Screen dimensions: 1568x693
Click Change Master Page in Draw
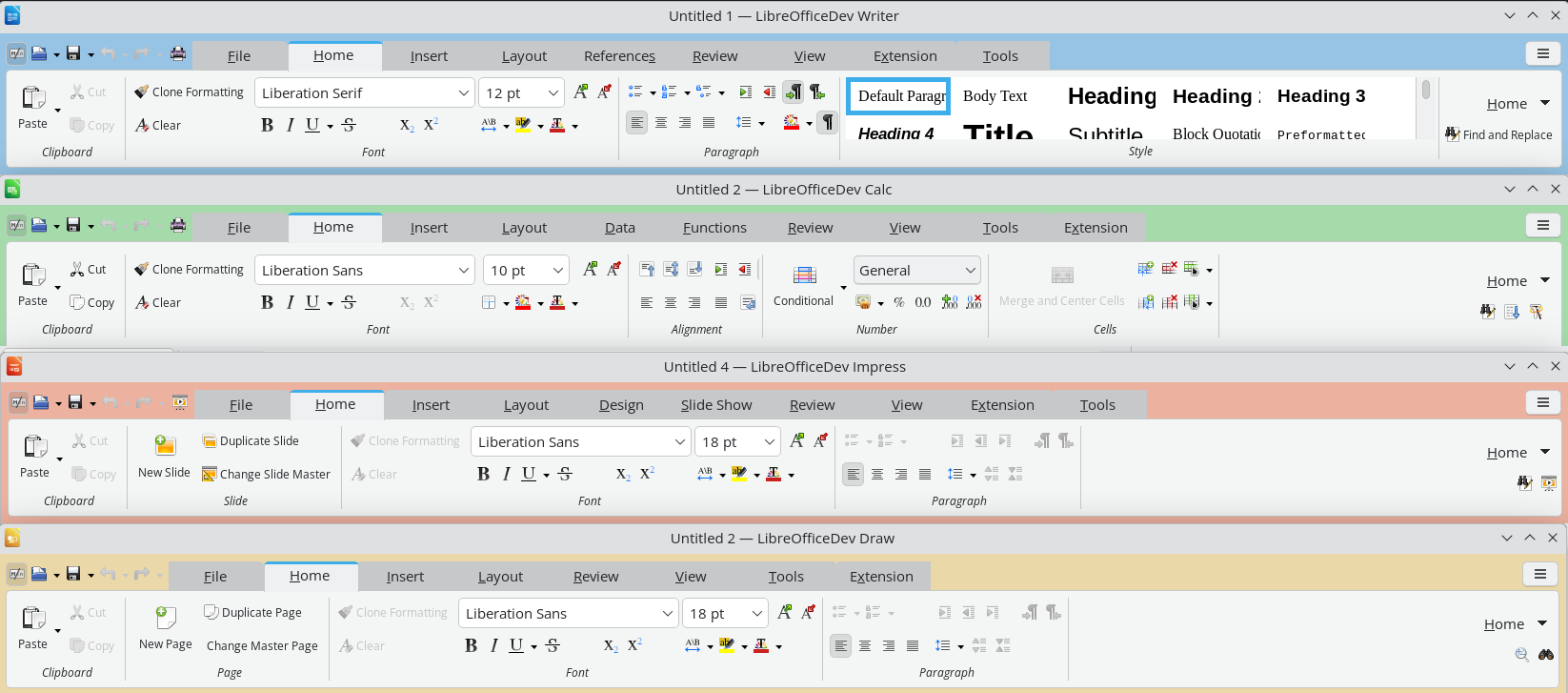pos(262,645)
